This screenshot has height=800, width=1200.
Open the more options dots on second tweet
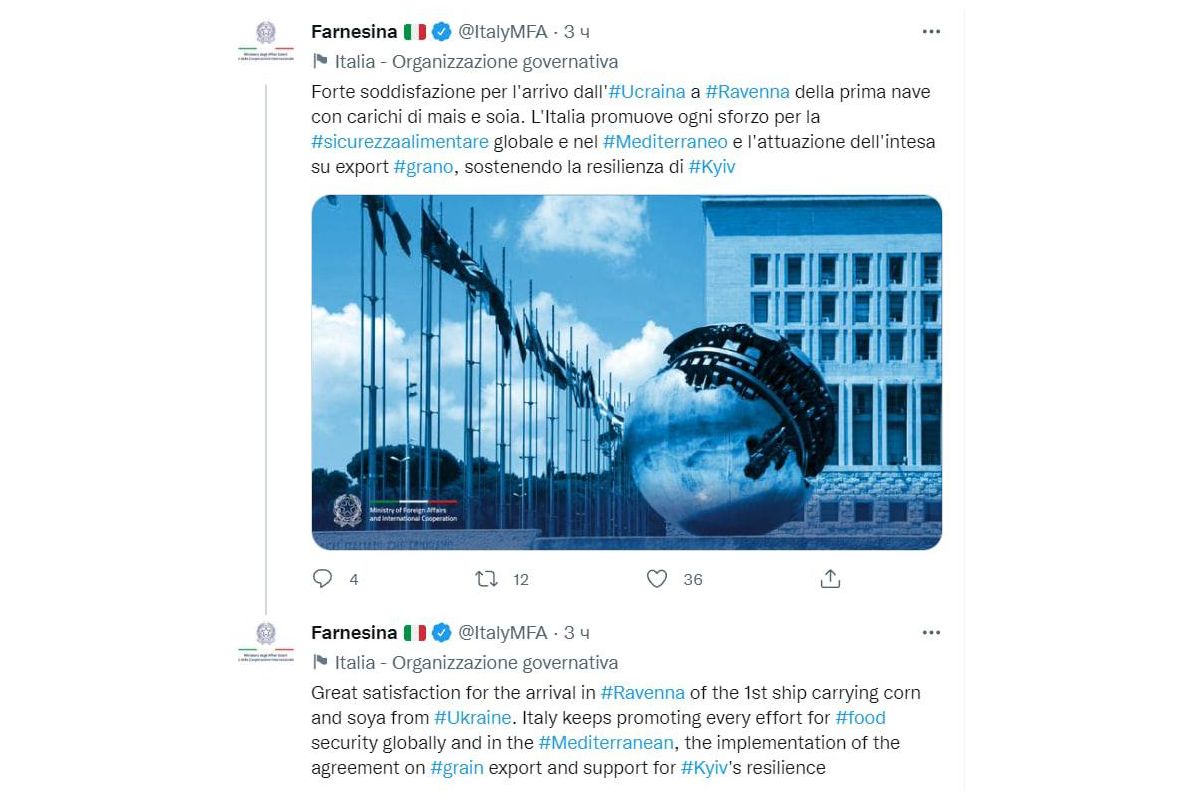pyautogui.click(x=931, y=632)
